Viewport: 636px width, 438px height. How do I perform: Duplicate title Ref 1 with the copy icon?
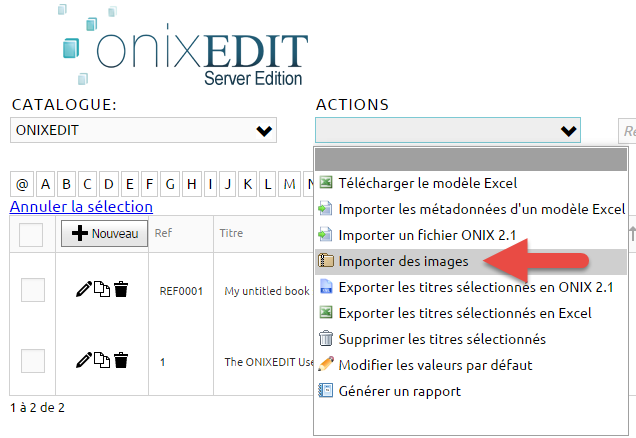point(102,360)
